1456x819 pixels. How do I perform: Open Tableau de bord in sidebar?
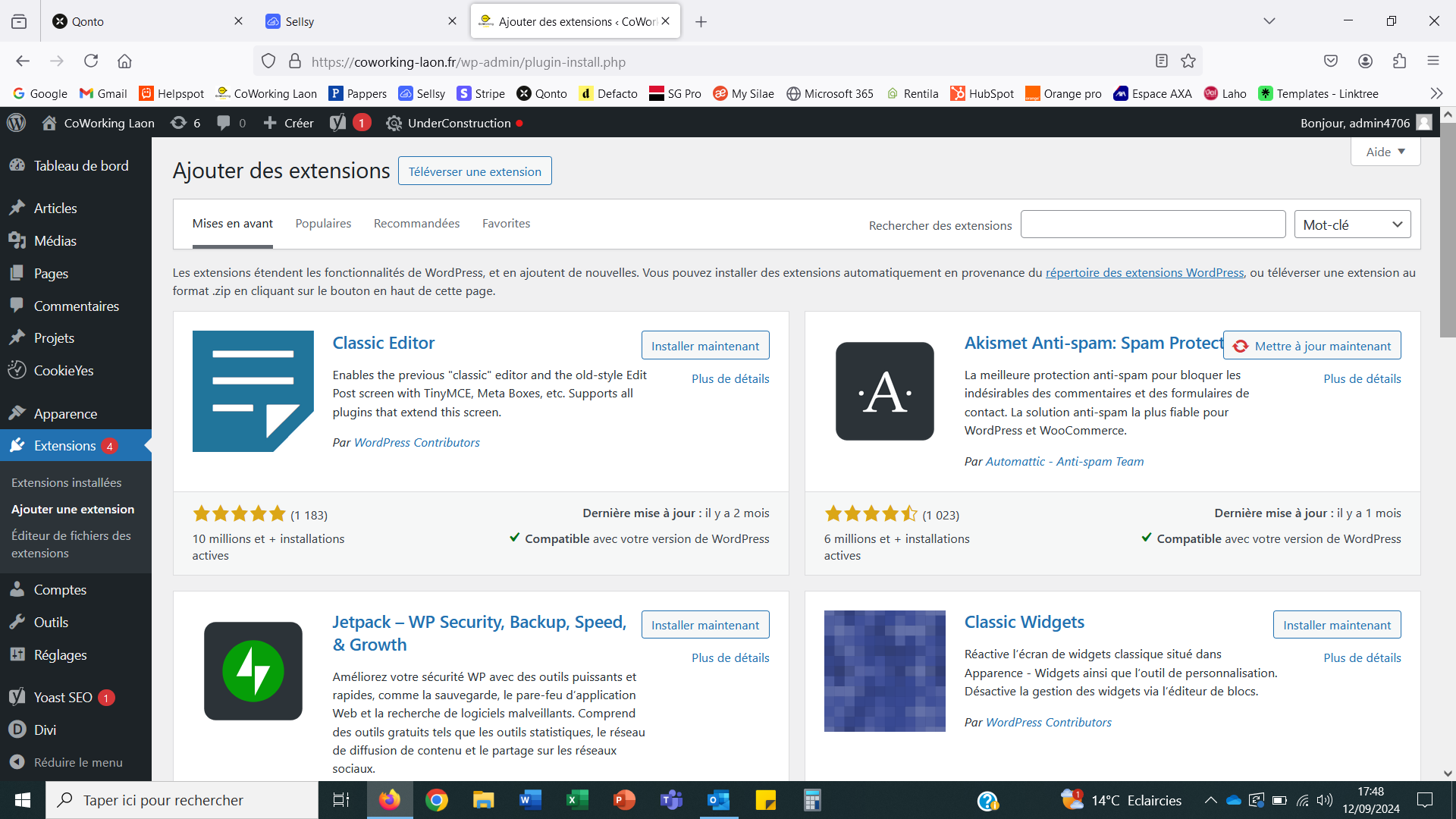pos(76,165)
